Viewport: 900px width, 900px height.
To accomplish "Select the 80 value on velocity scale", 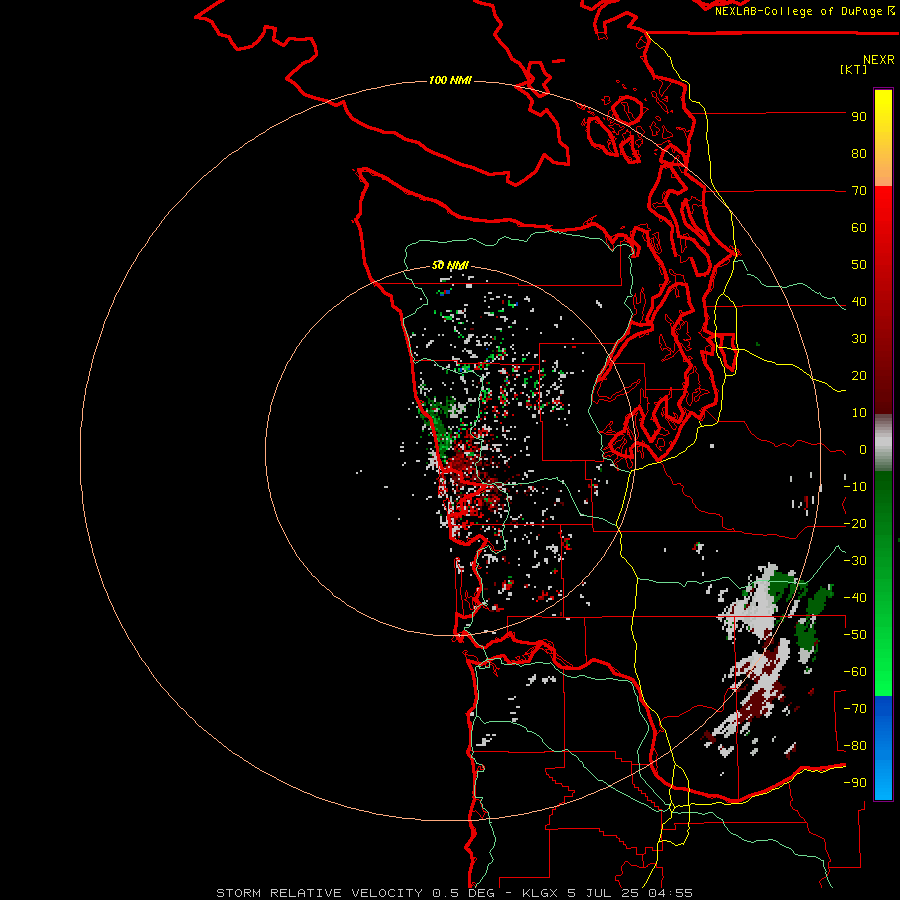I will 859,153.
